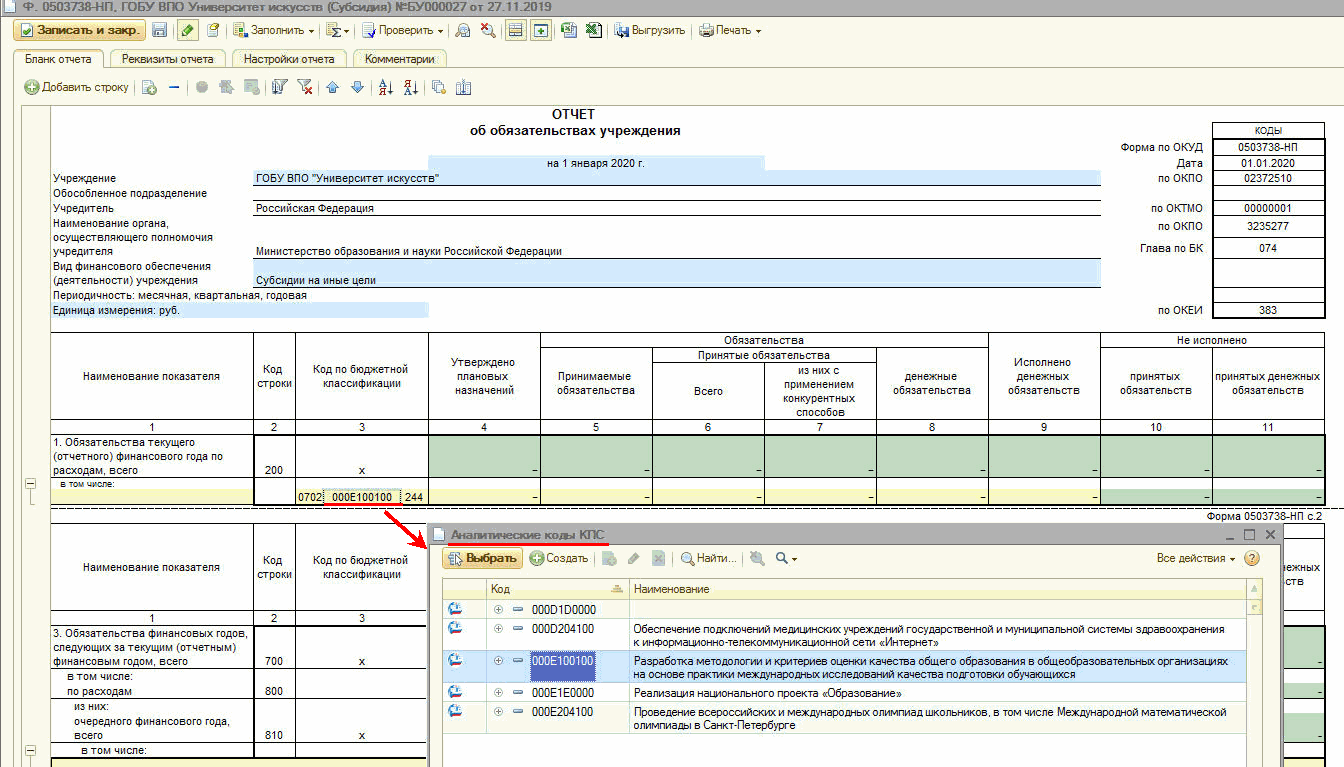Viewport: 1344px width, 767px height.
Task: Click the KBK cell 000Е100100 in the report
Action: point(362,497)
